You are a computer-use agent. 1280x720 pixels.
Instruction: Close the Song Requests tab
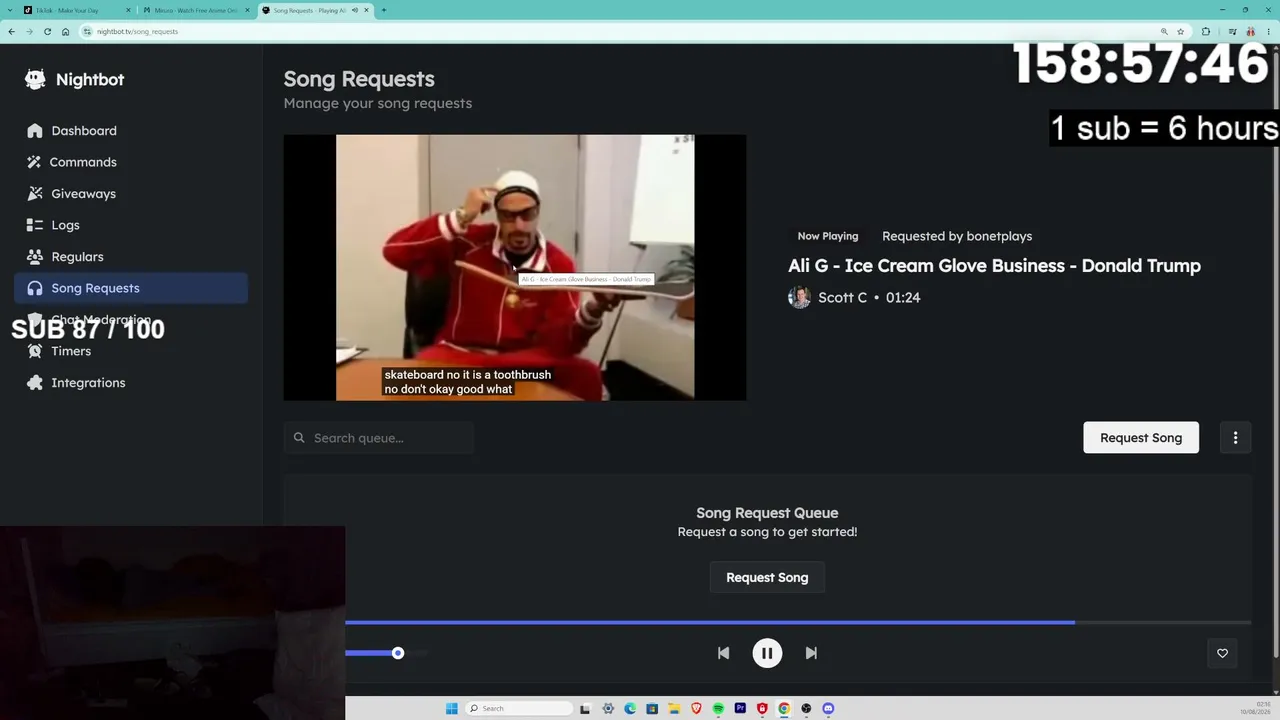coord(367,10)
